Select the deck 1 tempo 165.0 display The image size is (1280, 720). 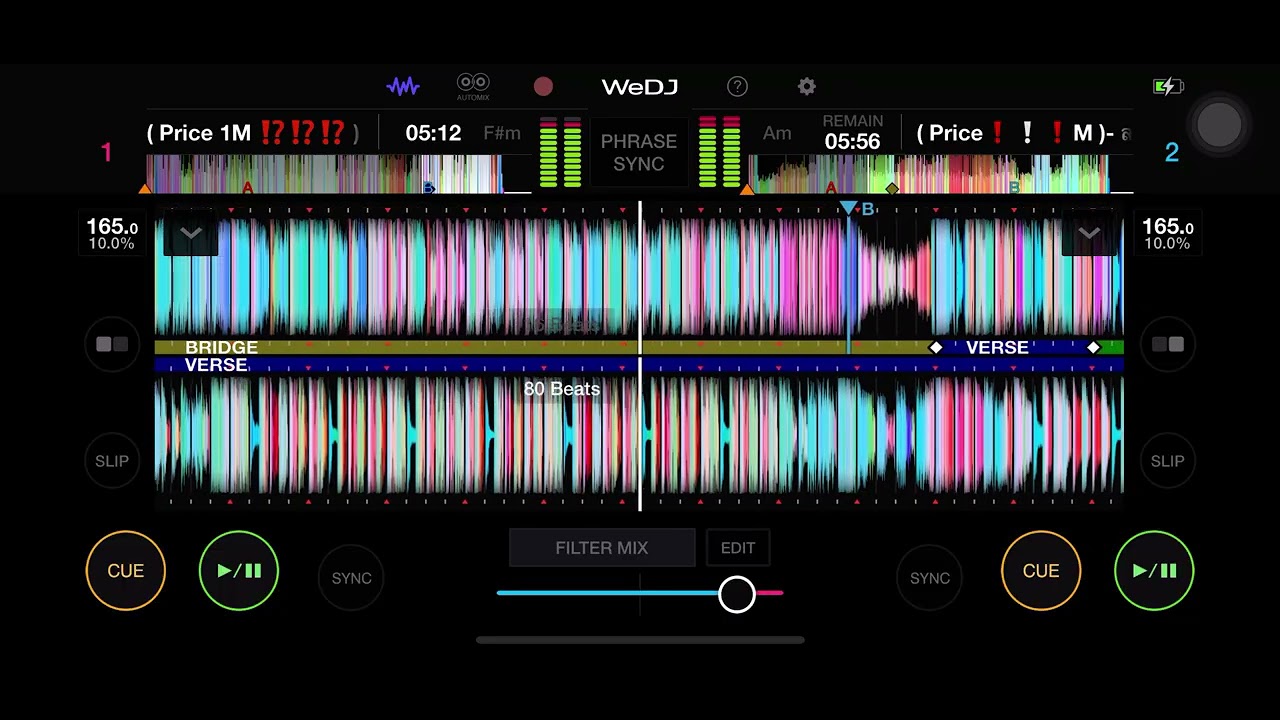[x=112, y=234]
